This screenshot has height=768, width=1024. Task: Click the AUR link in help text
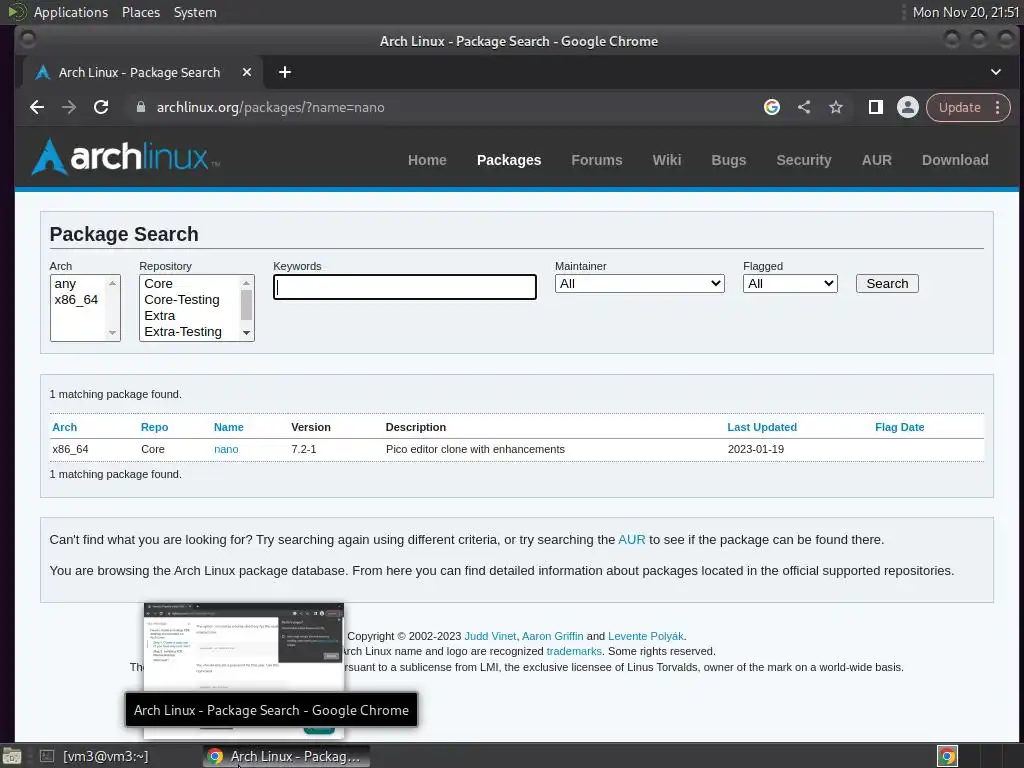pyautogui.click(x=632, y=539)
